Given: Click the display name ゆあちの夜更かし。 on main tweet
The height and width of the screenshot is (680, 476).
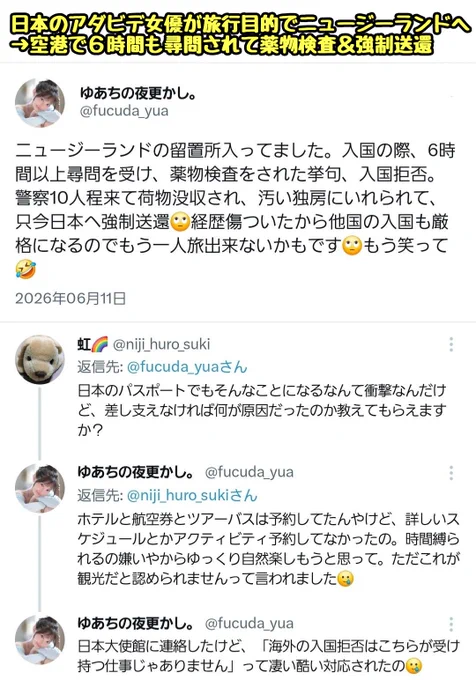Looking at the screenshot, I should [137, 93].
